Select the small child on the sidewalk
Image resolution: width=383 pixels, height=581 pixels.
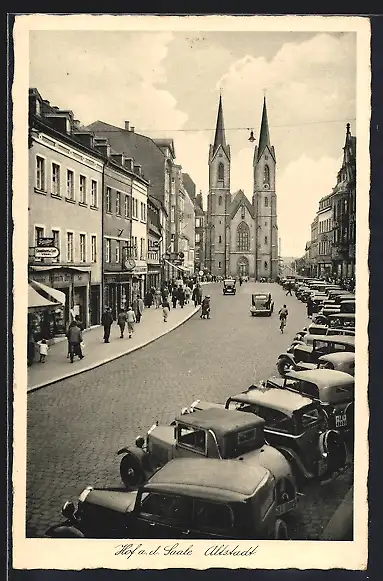coord(43,350)
